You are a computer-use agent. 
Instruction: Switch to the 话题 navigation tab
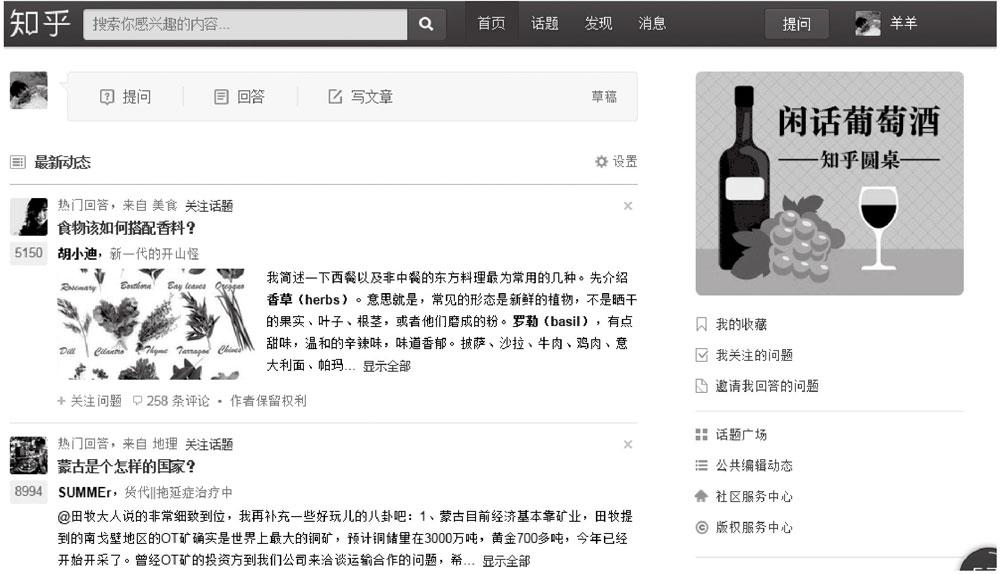[x=545, y=24]
